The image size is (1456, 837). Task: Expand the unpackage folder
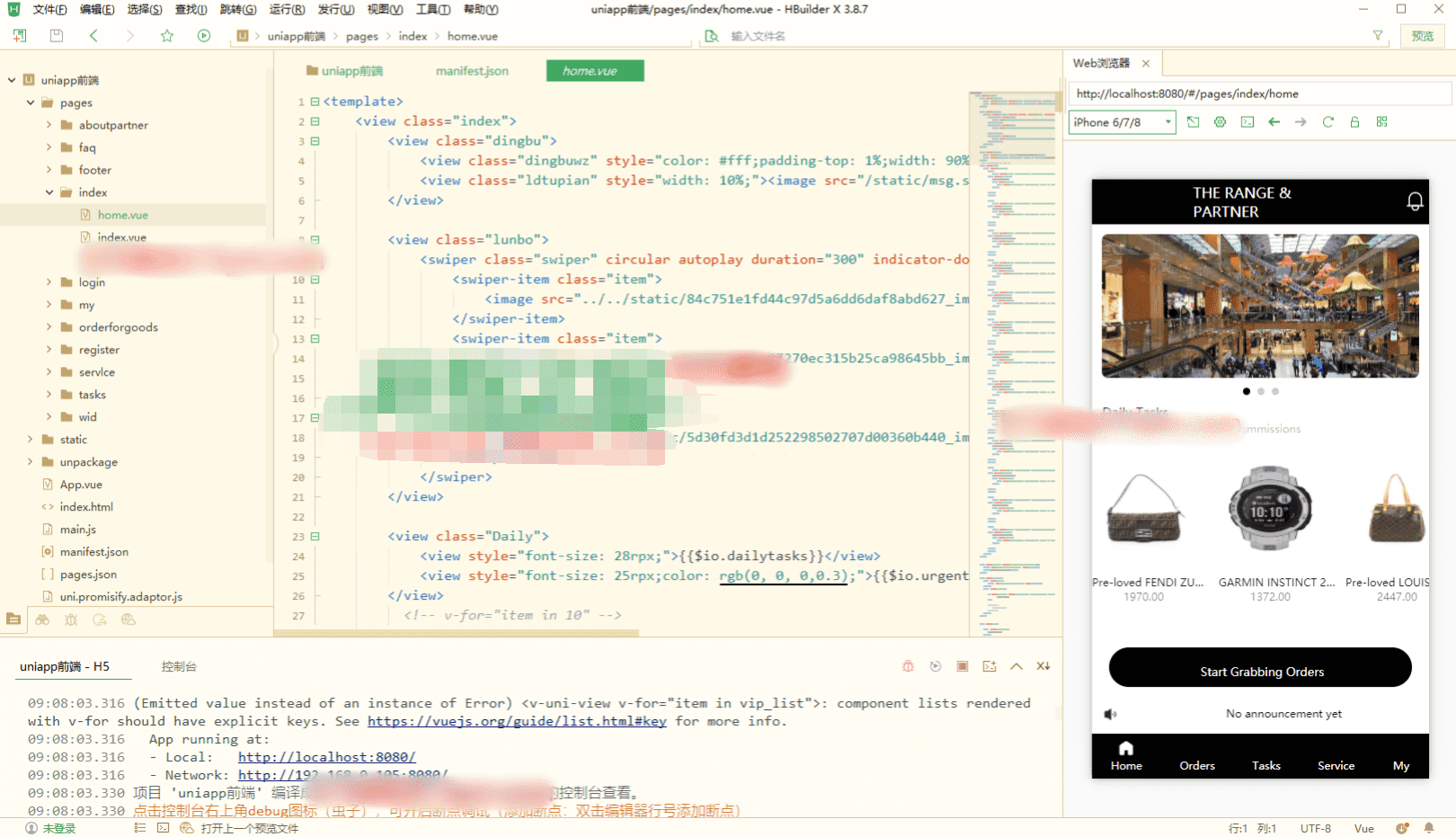point(31,462)
